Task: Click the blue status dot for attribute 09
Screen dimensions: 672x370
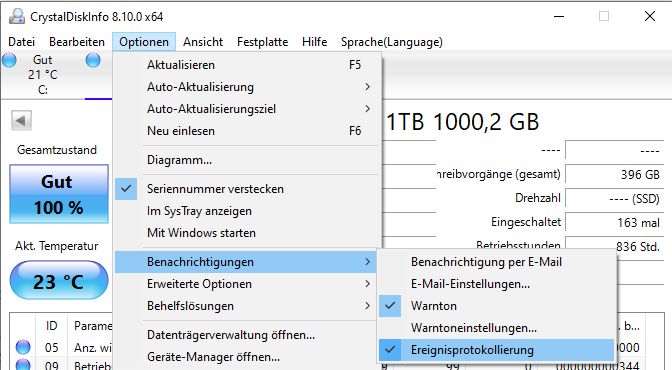Action: [x=23, y=365]
